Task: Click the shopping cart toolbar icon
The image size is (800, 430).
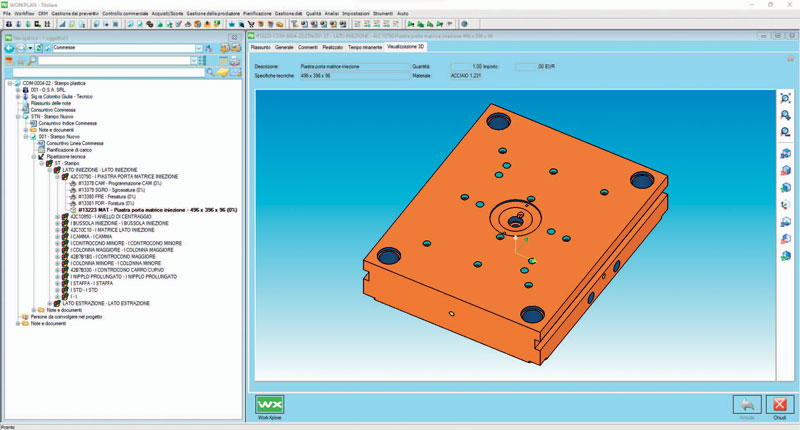Action: (x=251, y=24)
